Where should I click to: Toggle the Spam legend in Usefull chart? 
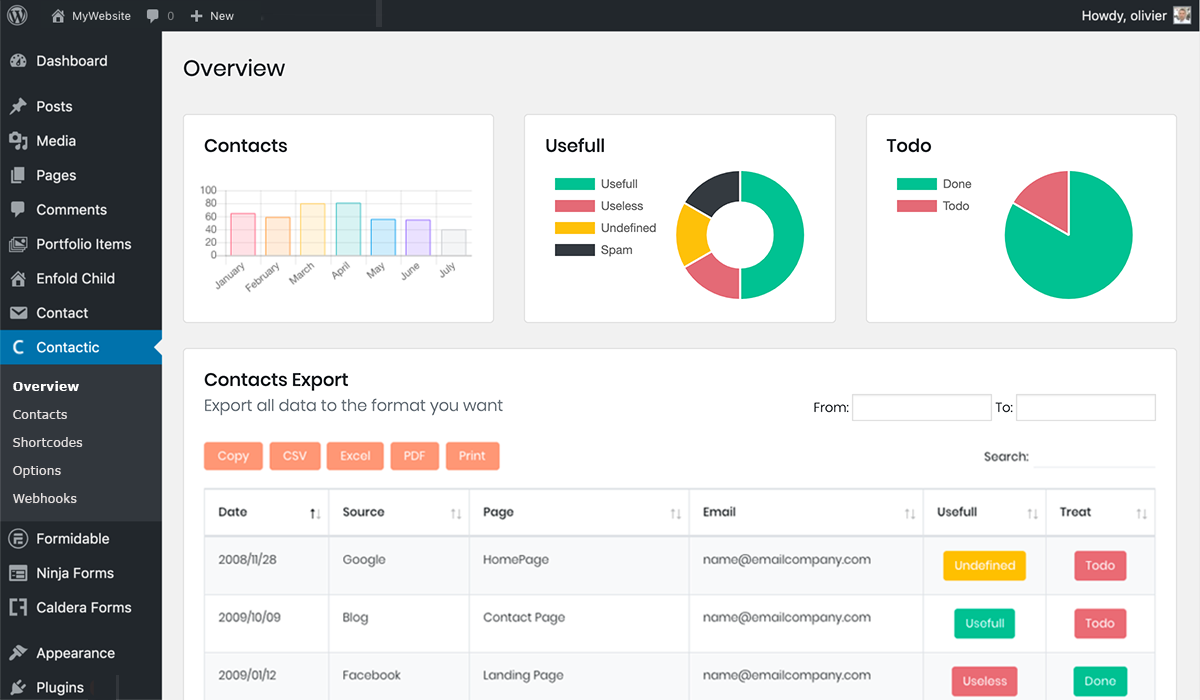point(594,250)
